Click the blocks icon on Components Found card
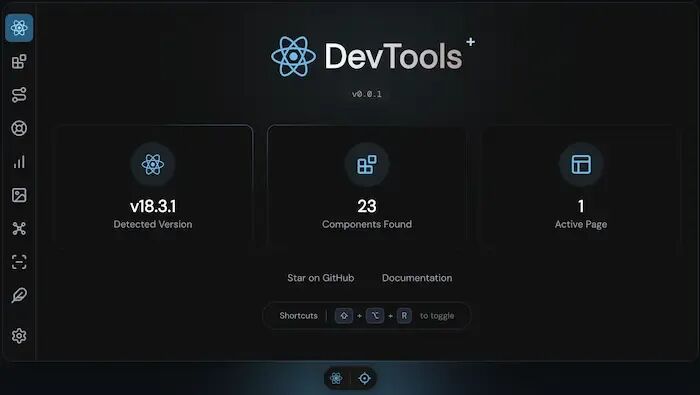700x395 pixels. 367,164
